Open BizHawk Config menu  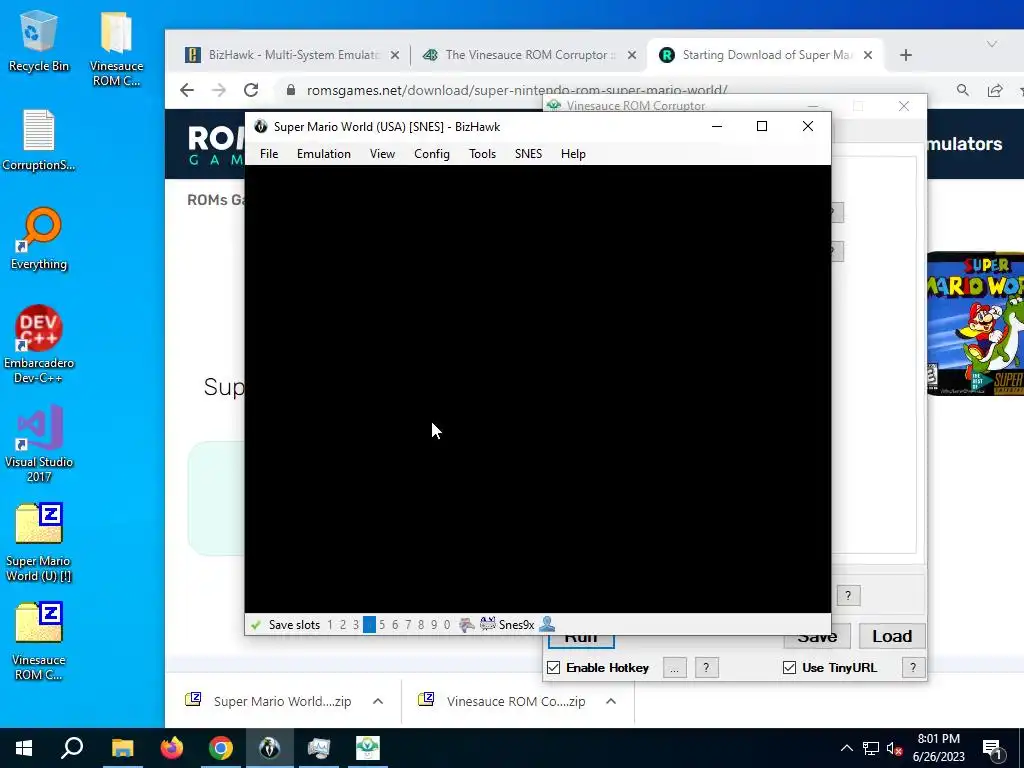pyautogui.click(x=432, y=154)
